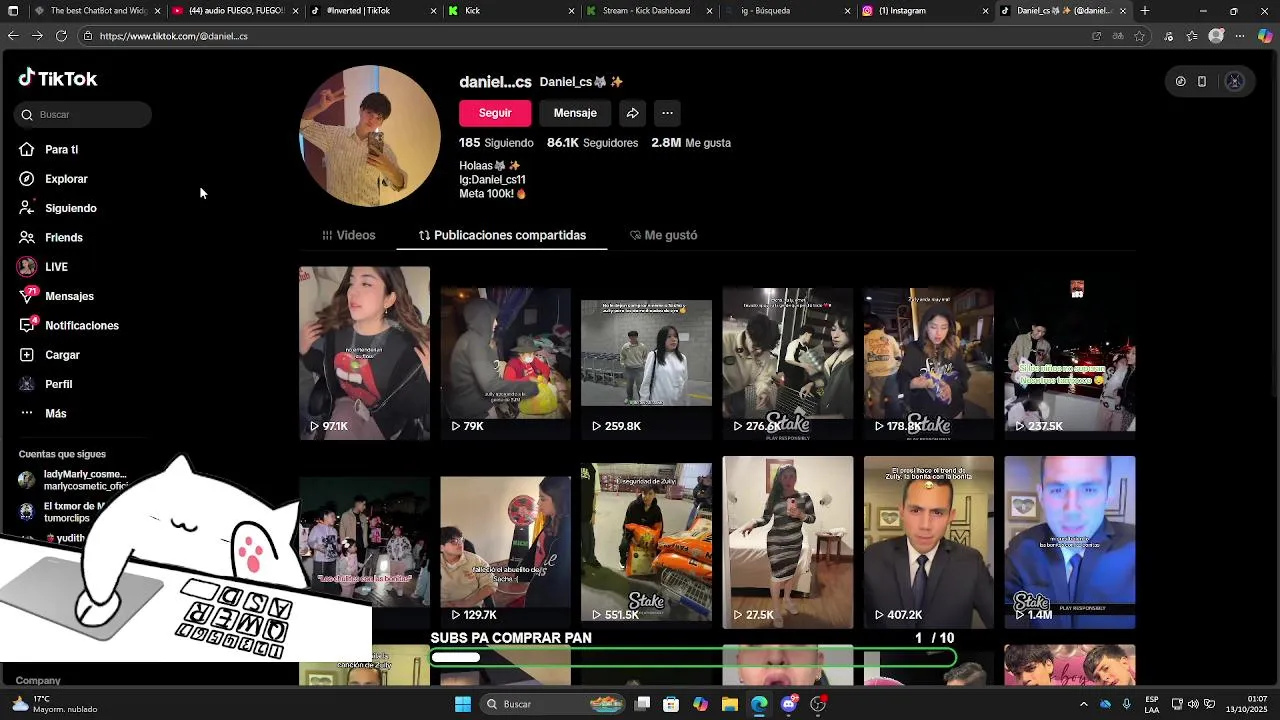Click the Mensaje button

tap(575, 113)
